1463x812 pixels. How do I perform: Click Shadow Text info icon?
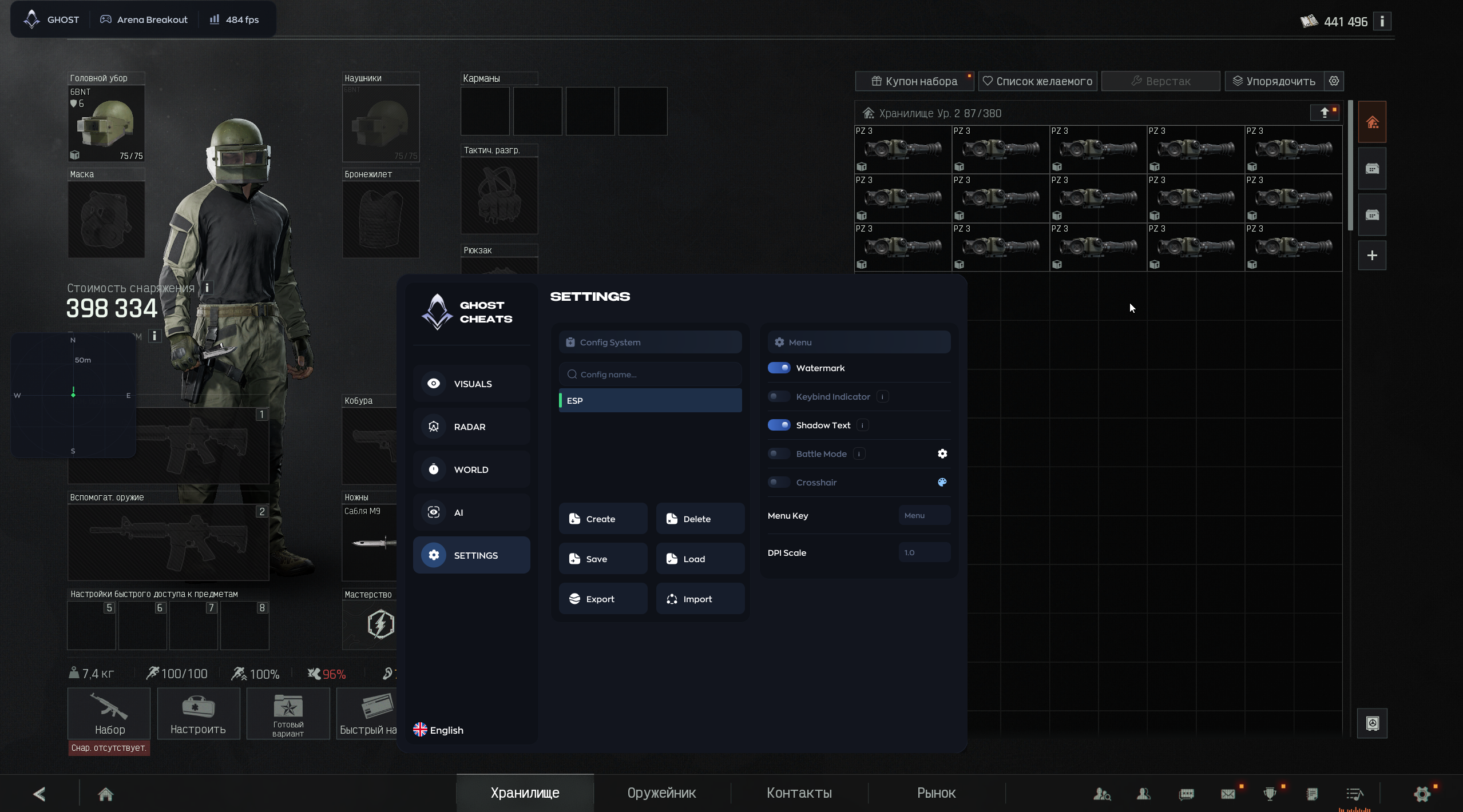click(863, 425)
